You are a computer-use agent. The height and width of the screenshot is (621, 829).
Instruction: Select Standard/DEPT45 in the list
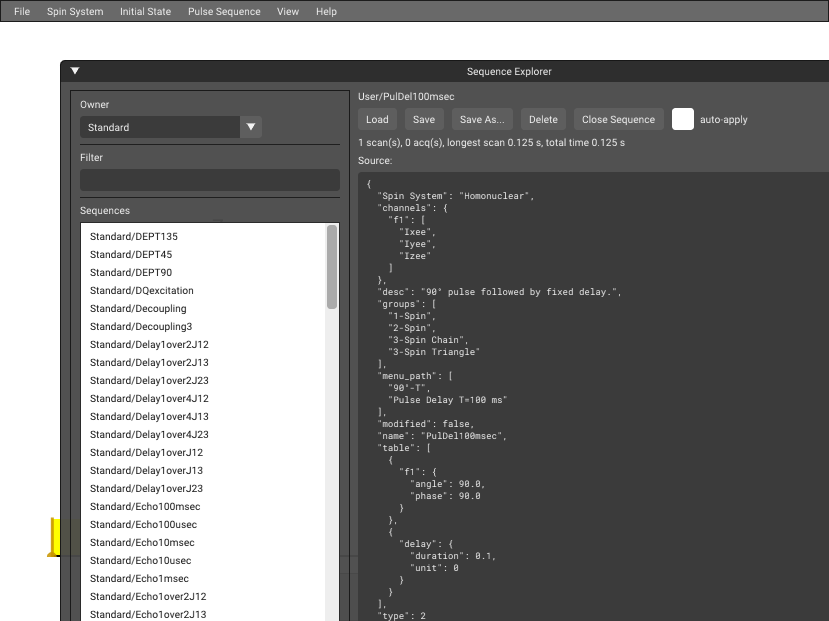(x=131, y=254)
